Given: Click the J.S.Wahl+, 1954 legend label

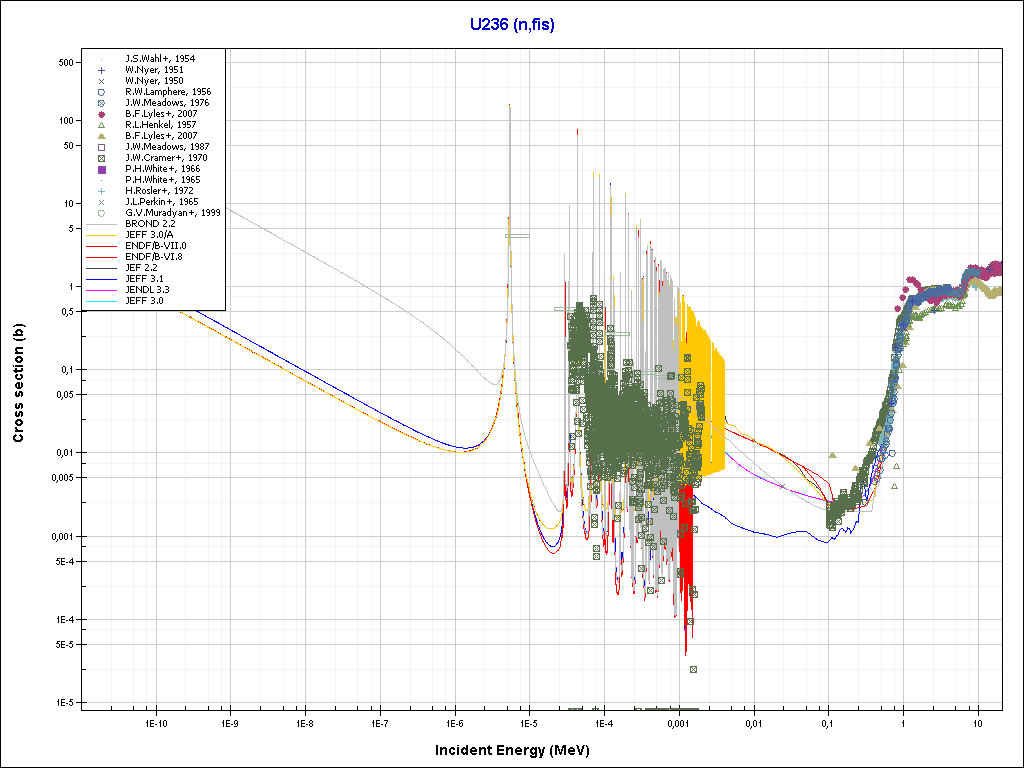Looking at the screenshot, I should [x=160, y=59].
